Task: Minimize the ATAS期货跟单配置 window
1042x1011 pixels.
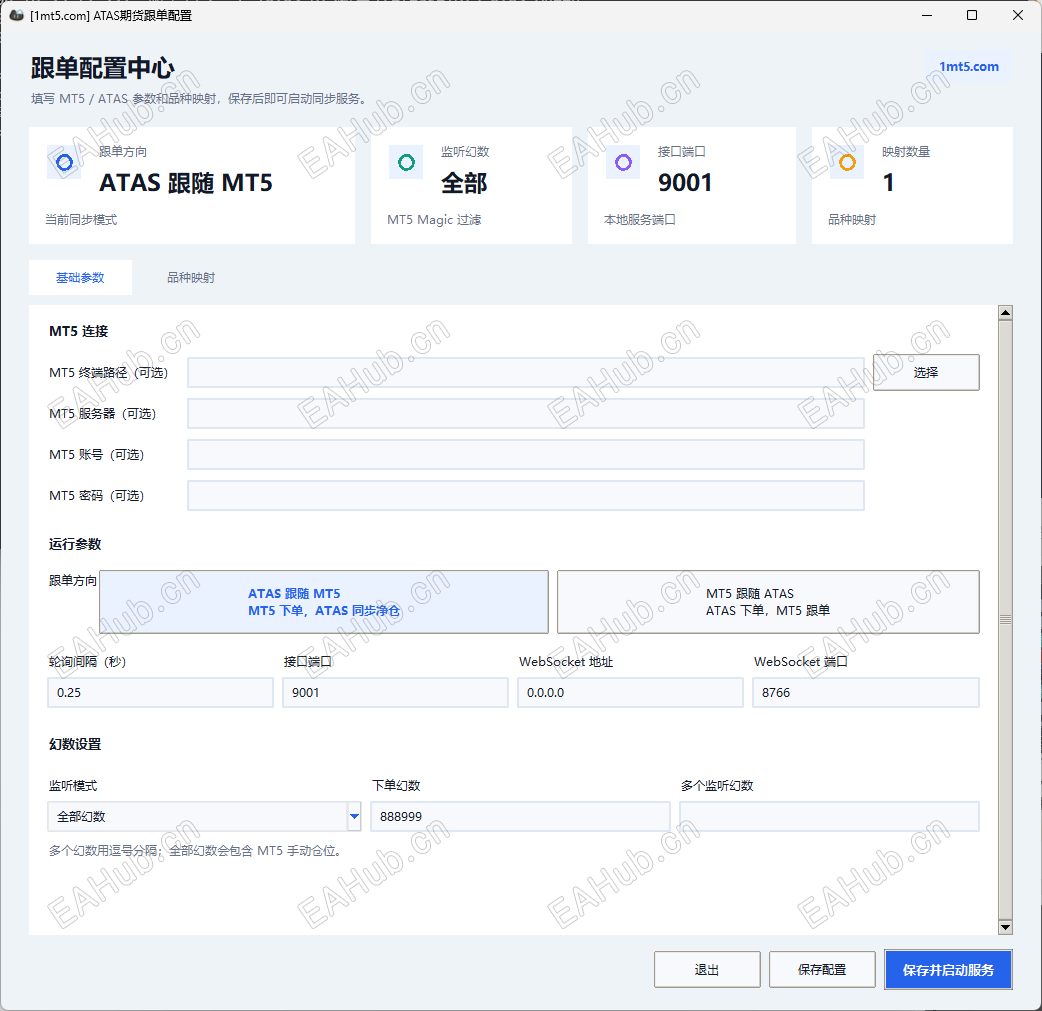Action: coord(927,15)
